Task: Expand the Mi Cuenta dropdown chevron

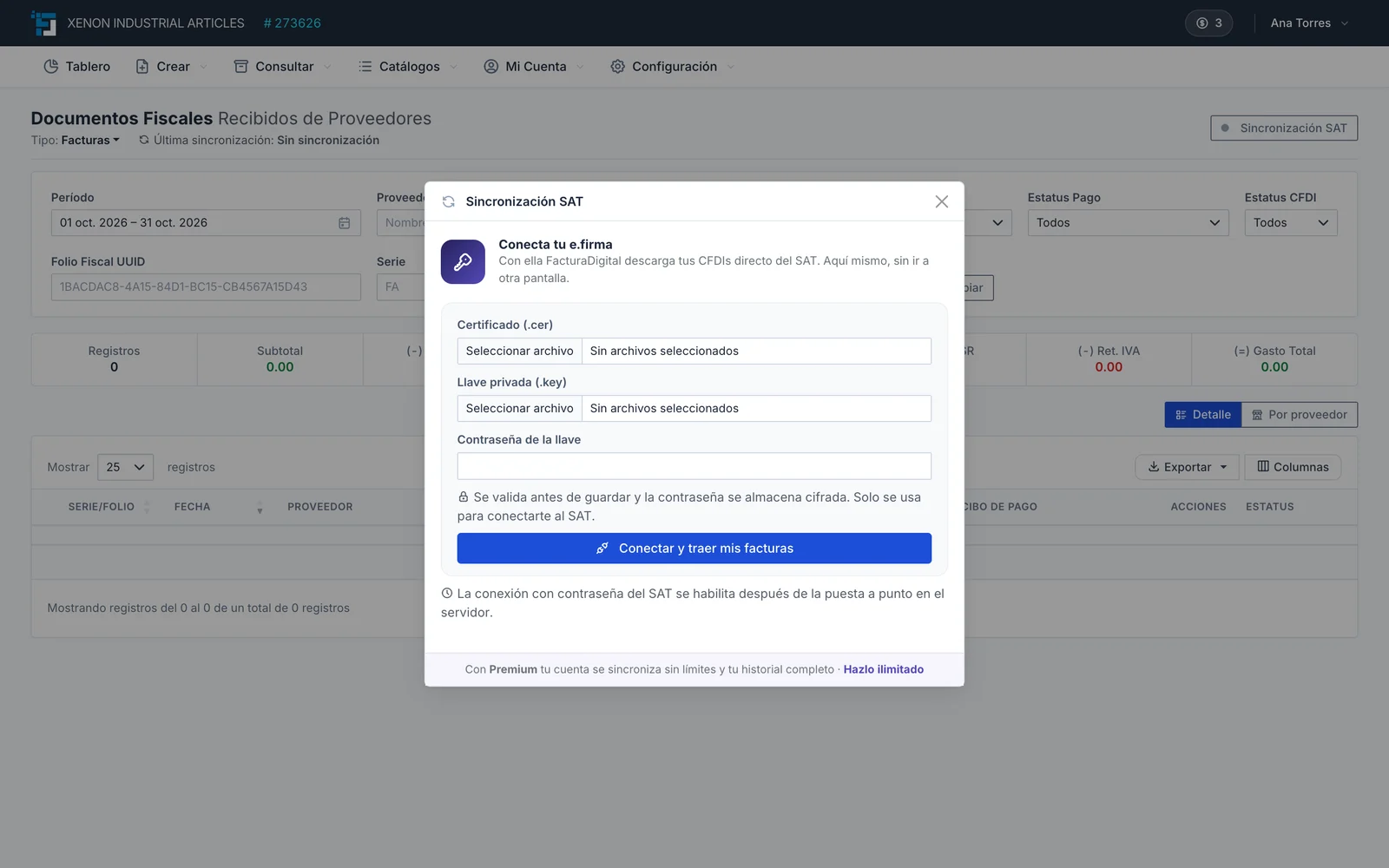Action: [580, 67]
